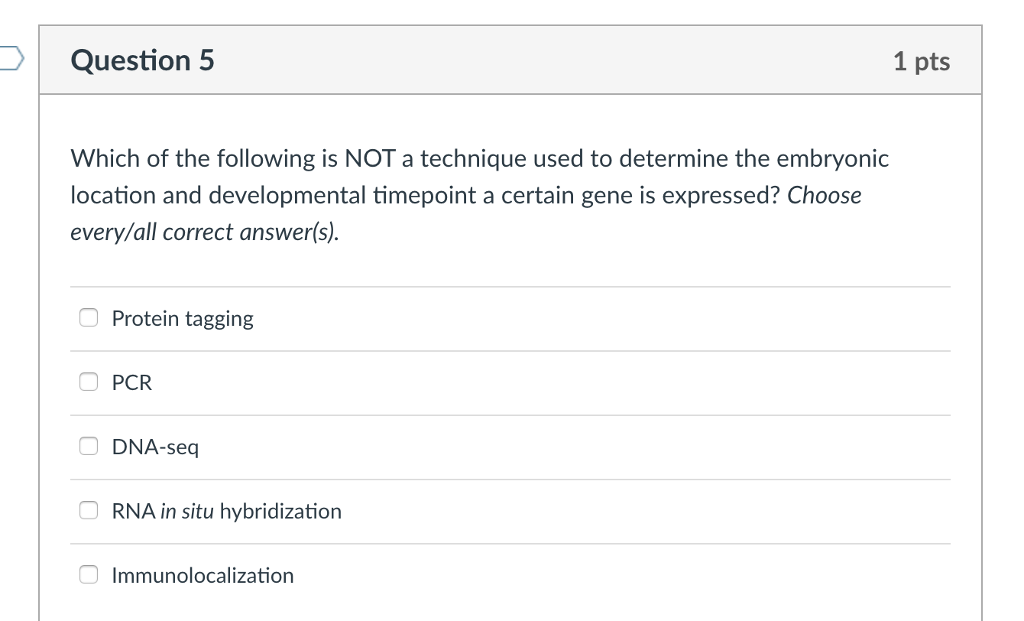
Task: Click the word 'NOT' in the question
Action: click(371, 158)
